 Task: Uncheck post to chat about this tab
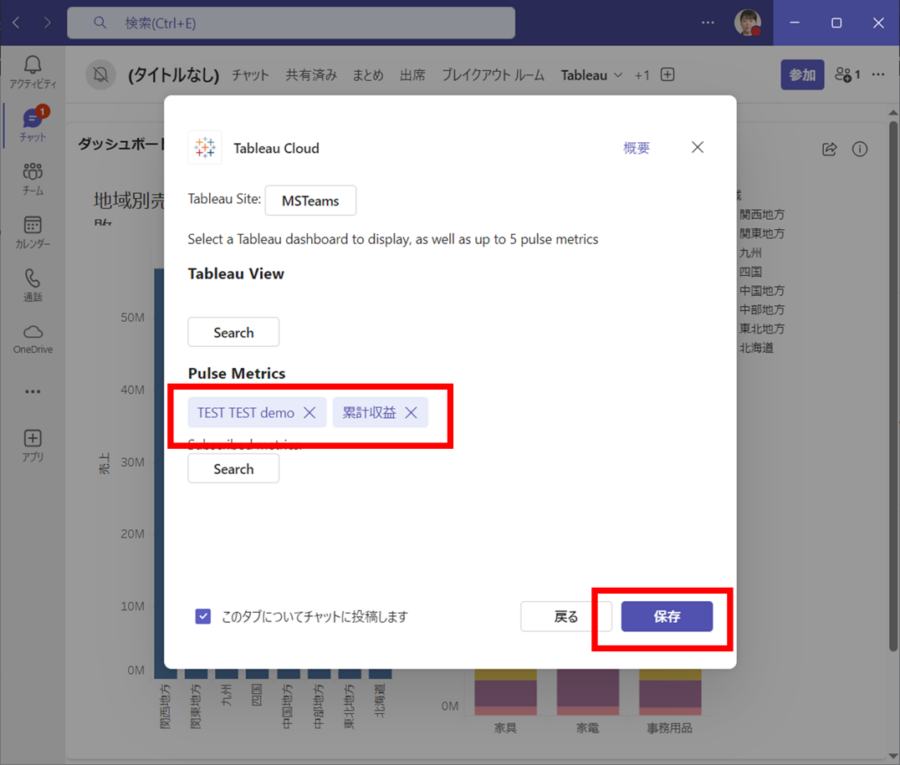(203, 616)
